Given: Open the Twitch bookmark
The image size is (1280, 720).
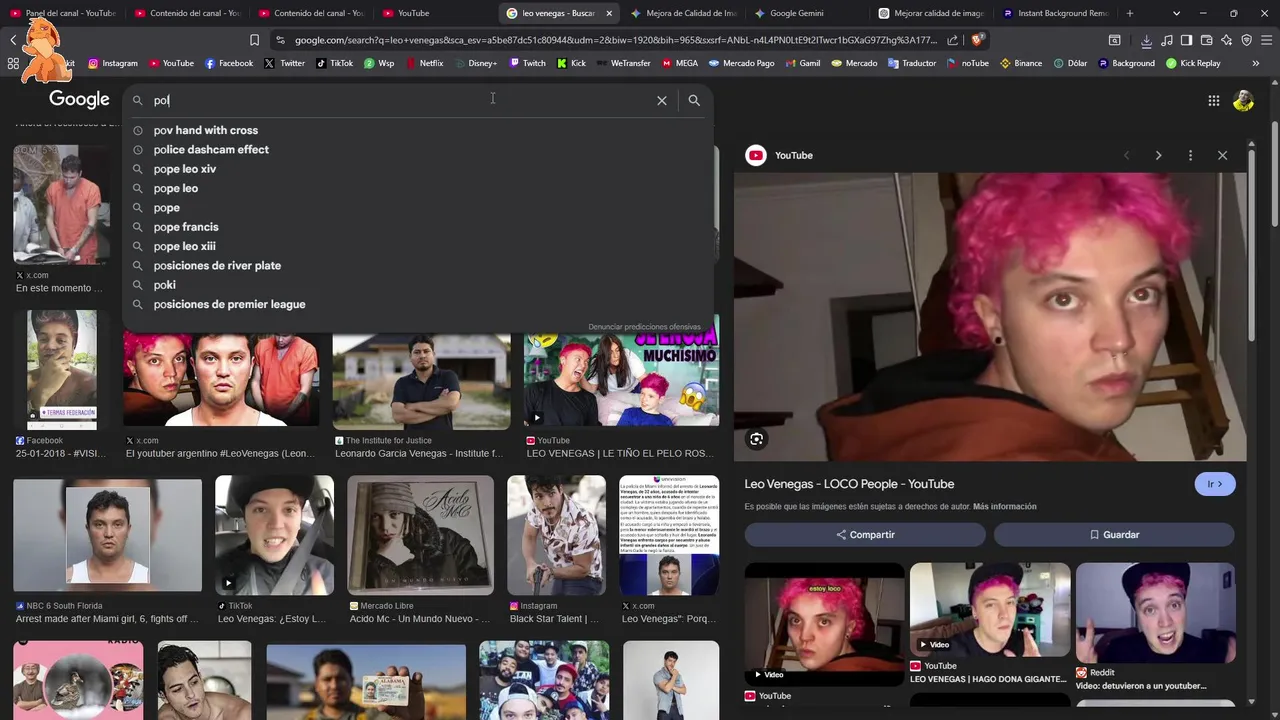Looking at the screenshot, I should (x=528, y=63).
